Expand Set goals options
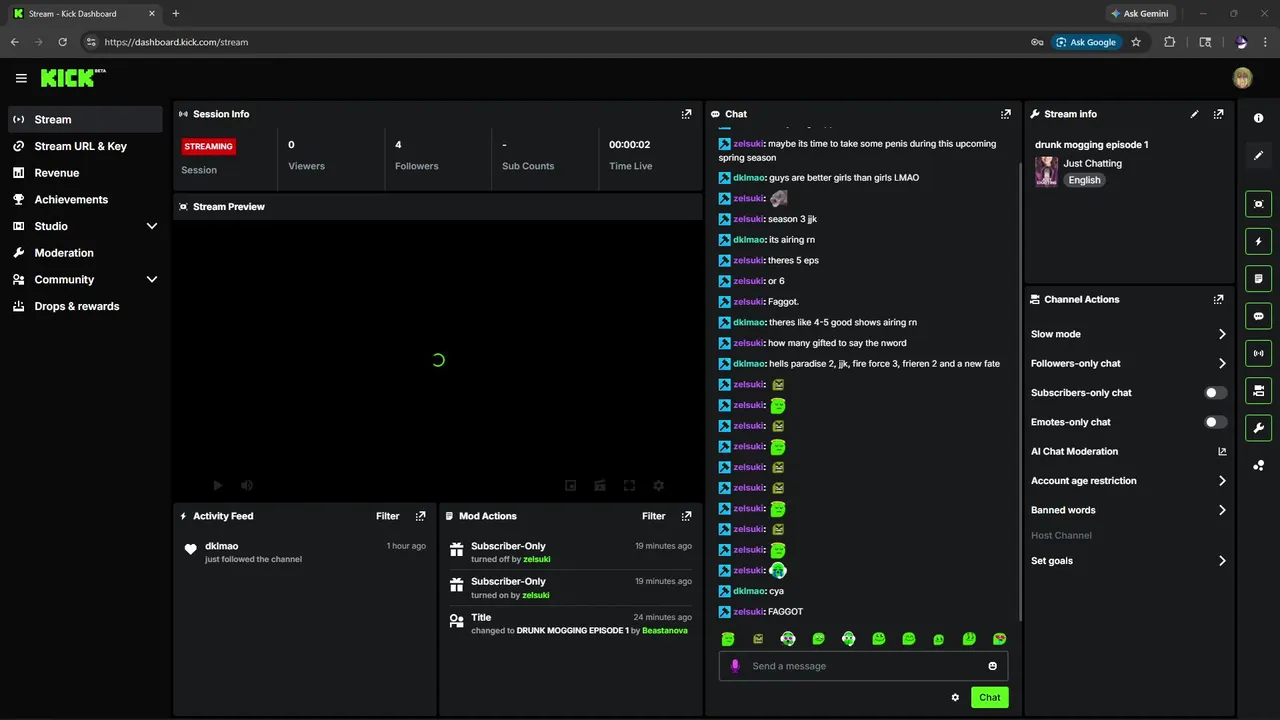Viewport: 1280px width, 720px height. pos(1222,561)
